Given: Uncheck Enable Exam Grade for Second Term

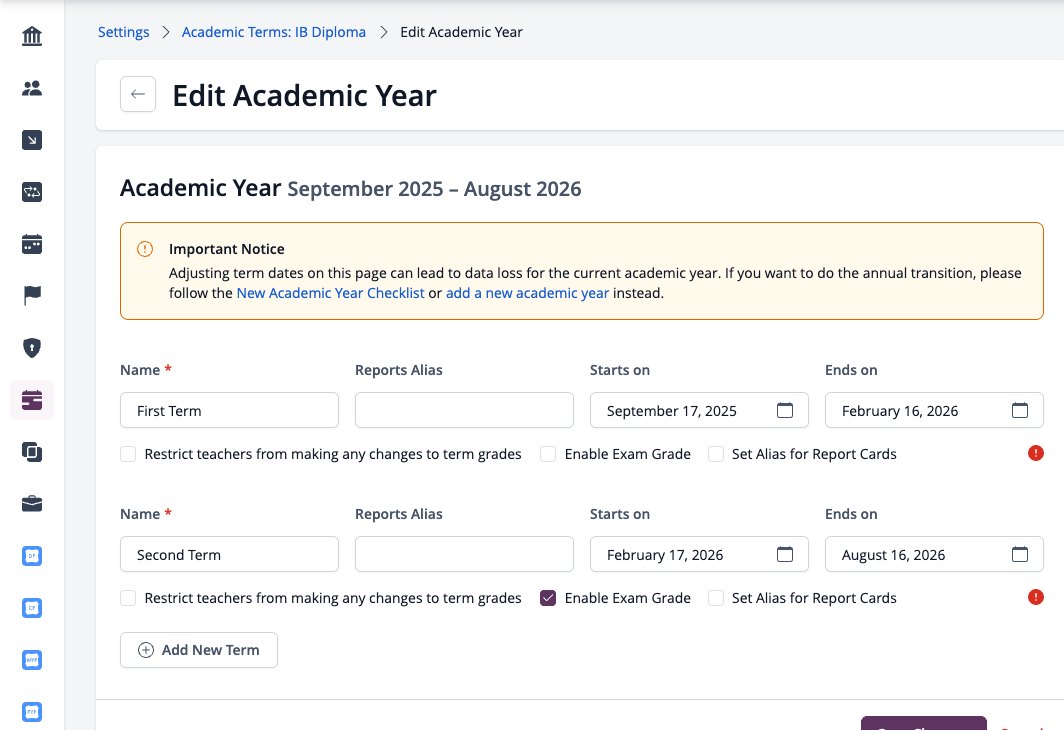Looking at the screenshot, I should coord(548,598).
